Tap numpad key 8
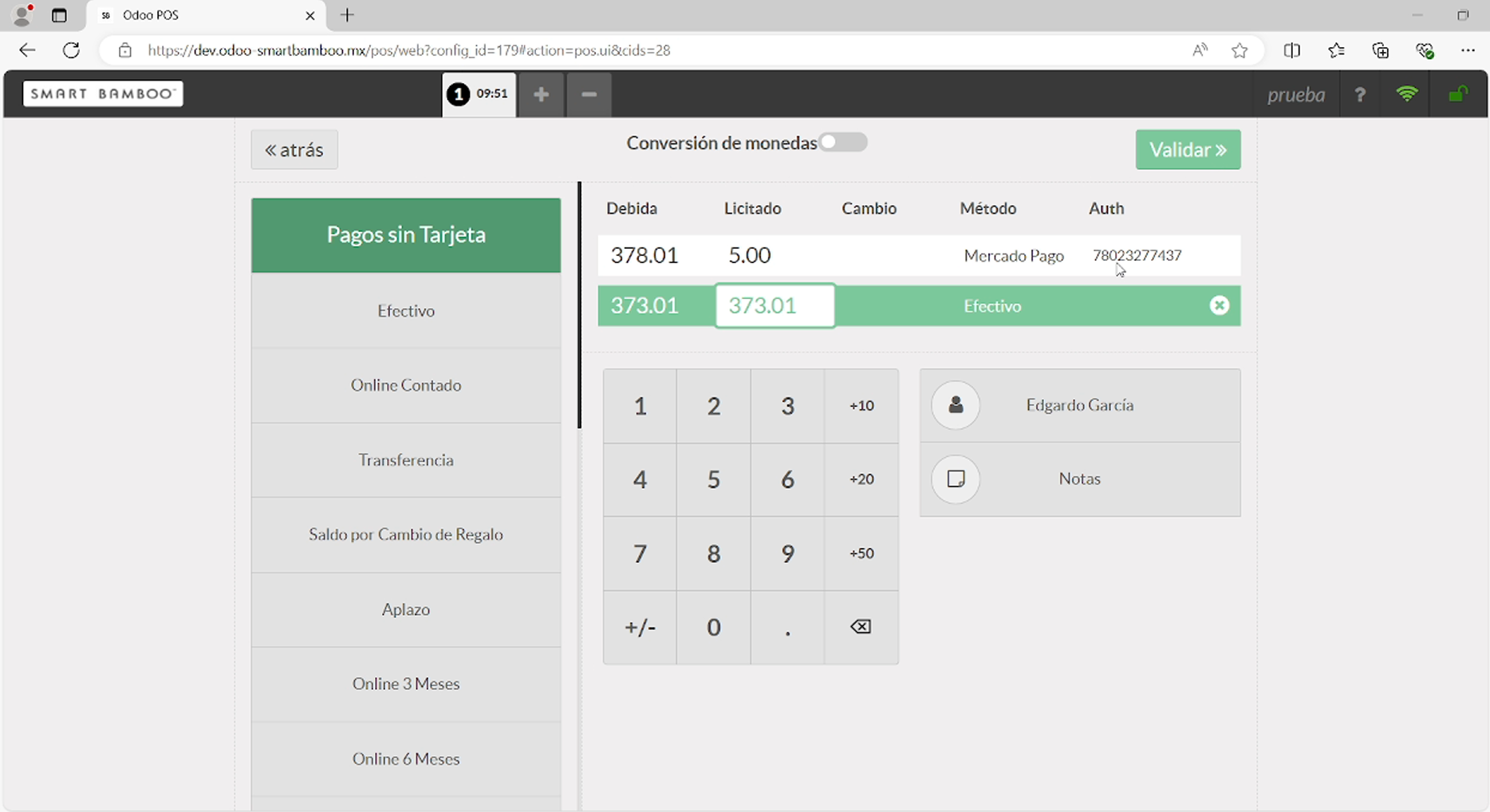1490x812 pixels. click(x=714, y=554)
